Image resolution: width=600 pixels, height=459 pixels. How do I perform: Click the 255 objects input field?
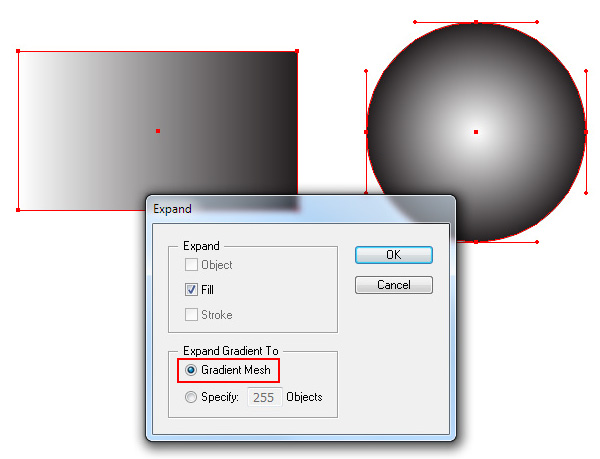click(x=265, y=397)
